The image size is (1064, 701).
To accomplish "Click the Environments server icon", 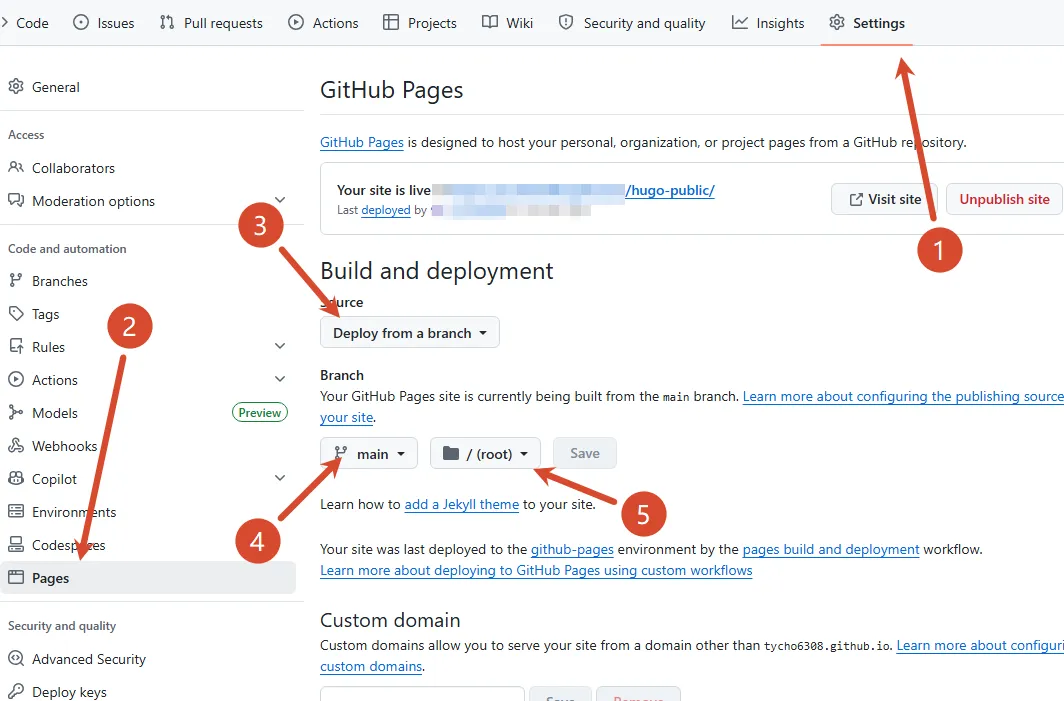I will point(16,511).
